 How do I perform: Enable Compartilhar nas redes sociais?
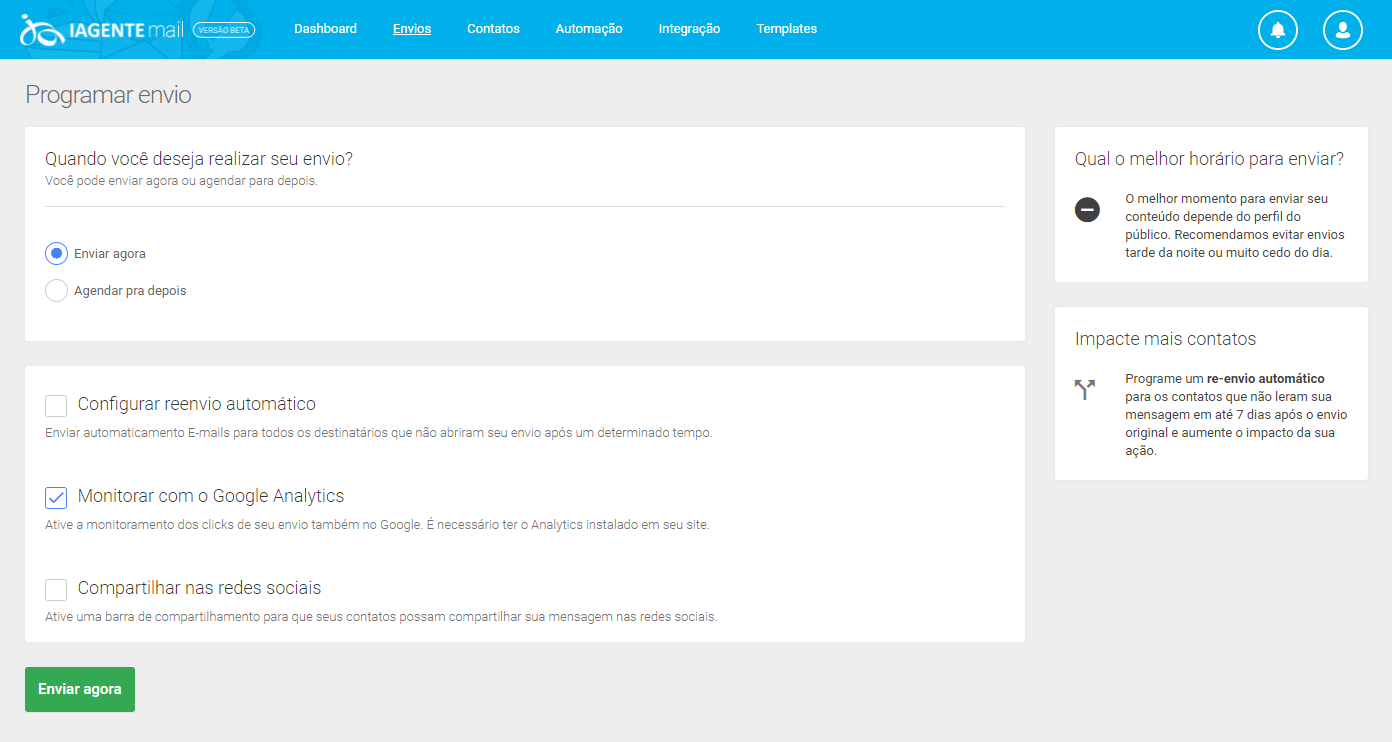pyautogui.click(x=56, y=589)
